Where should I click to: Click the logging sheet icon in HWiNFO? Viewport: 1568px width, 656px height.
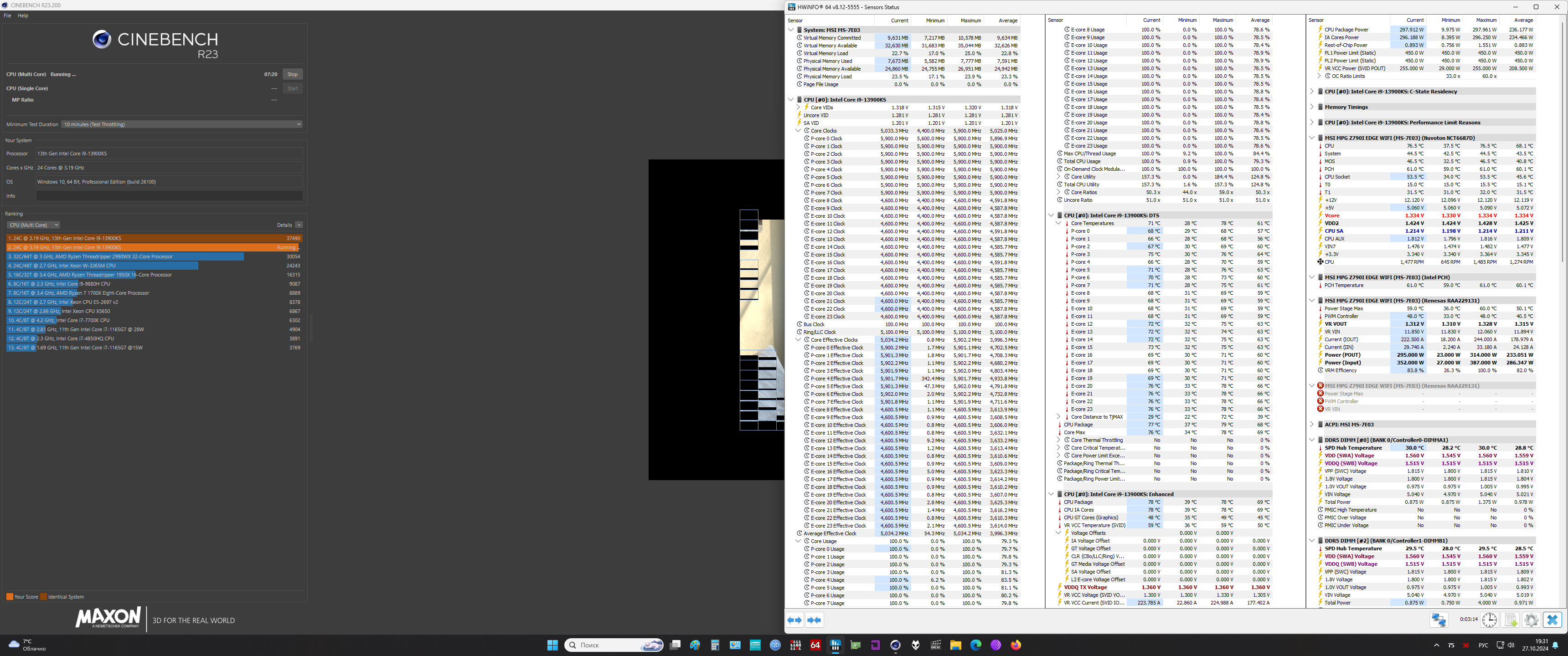(x=1510, y=620)
